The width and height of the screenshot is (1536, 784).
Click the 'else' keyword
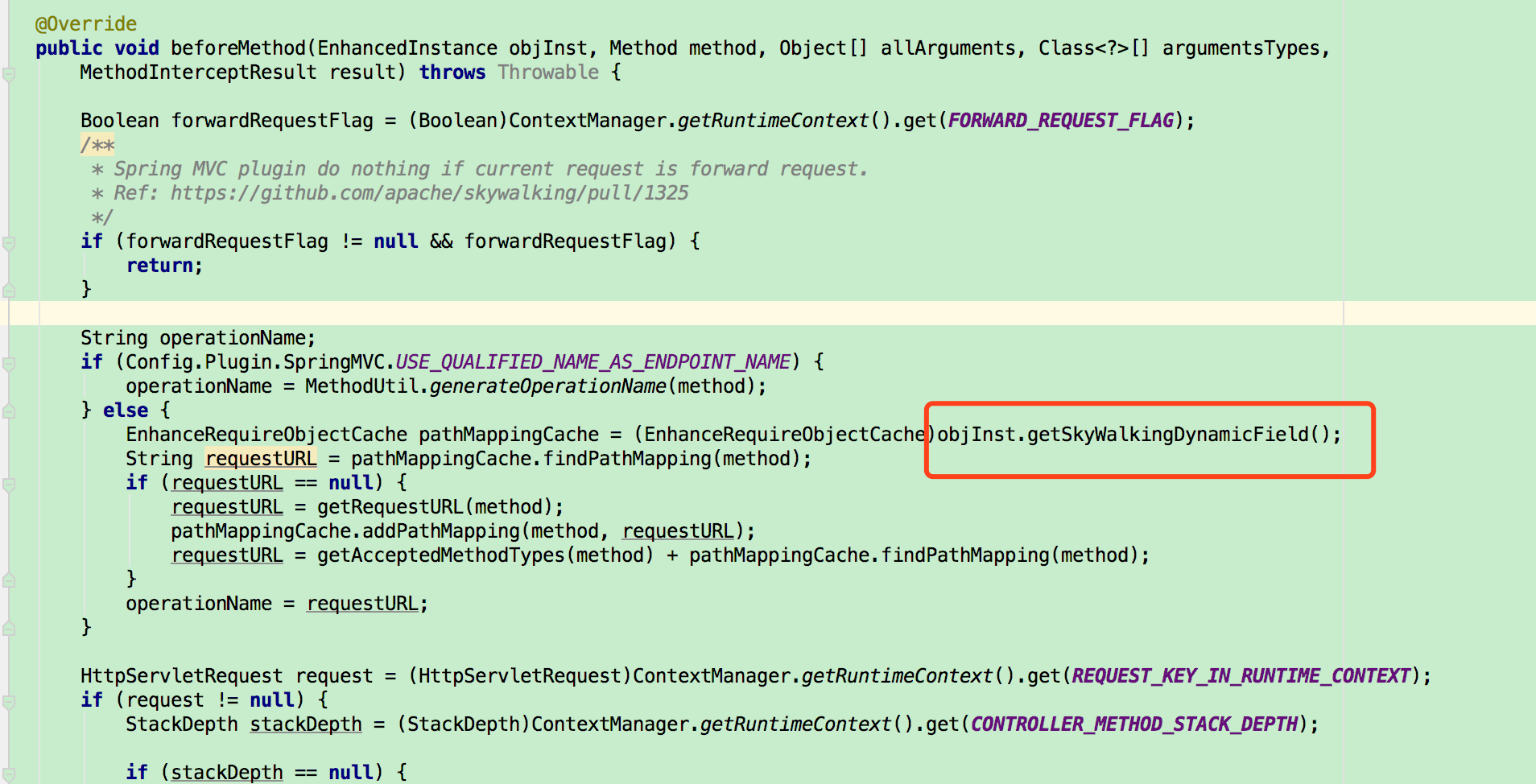pos(126,411)
